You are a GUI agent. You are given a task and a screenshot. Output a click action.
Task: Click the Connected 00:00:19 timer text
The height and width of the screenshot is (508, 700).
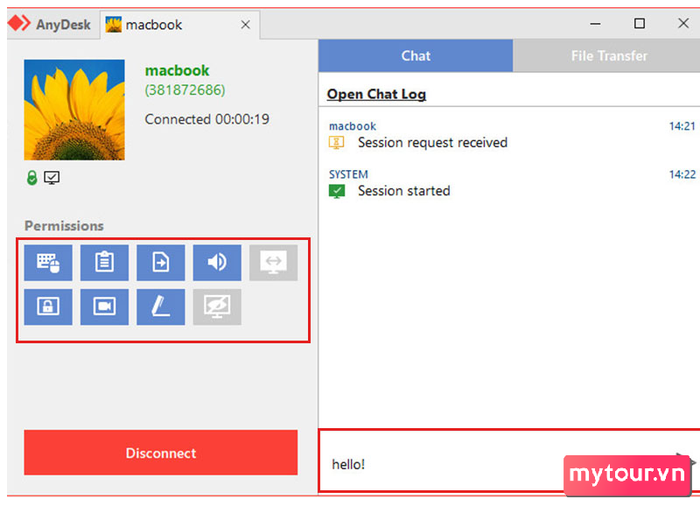click(207, 119)
